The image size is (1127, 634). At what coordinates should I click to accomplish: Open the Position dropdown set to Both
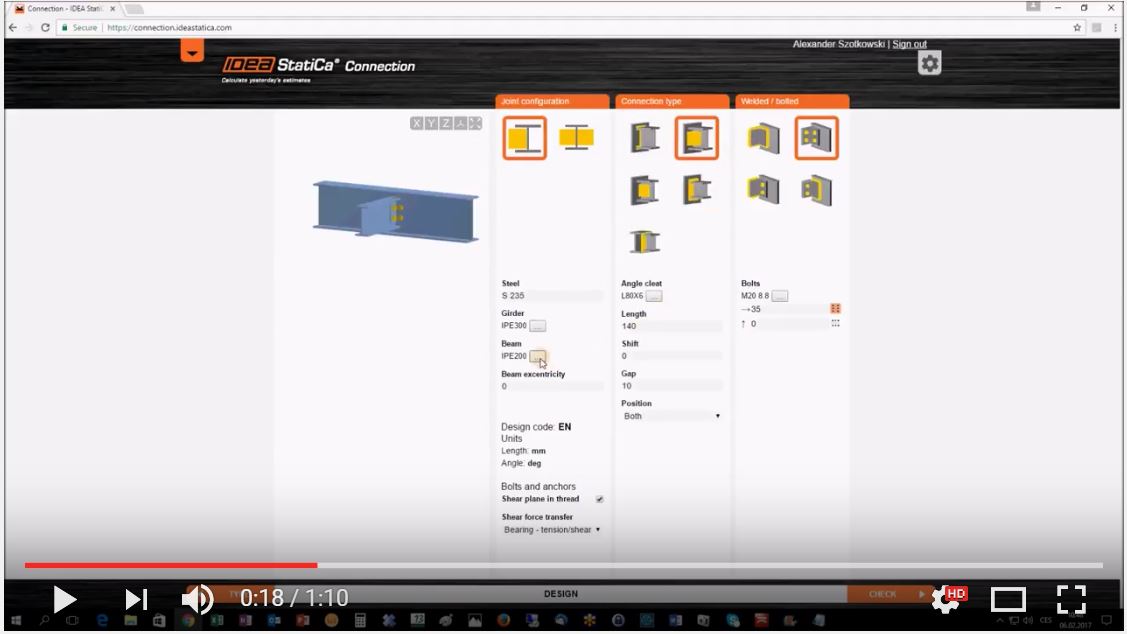click(x=671, y=416)
